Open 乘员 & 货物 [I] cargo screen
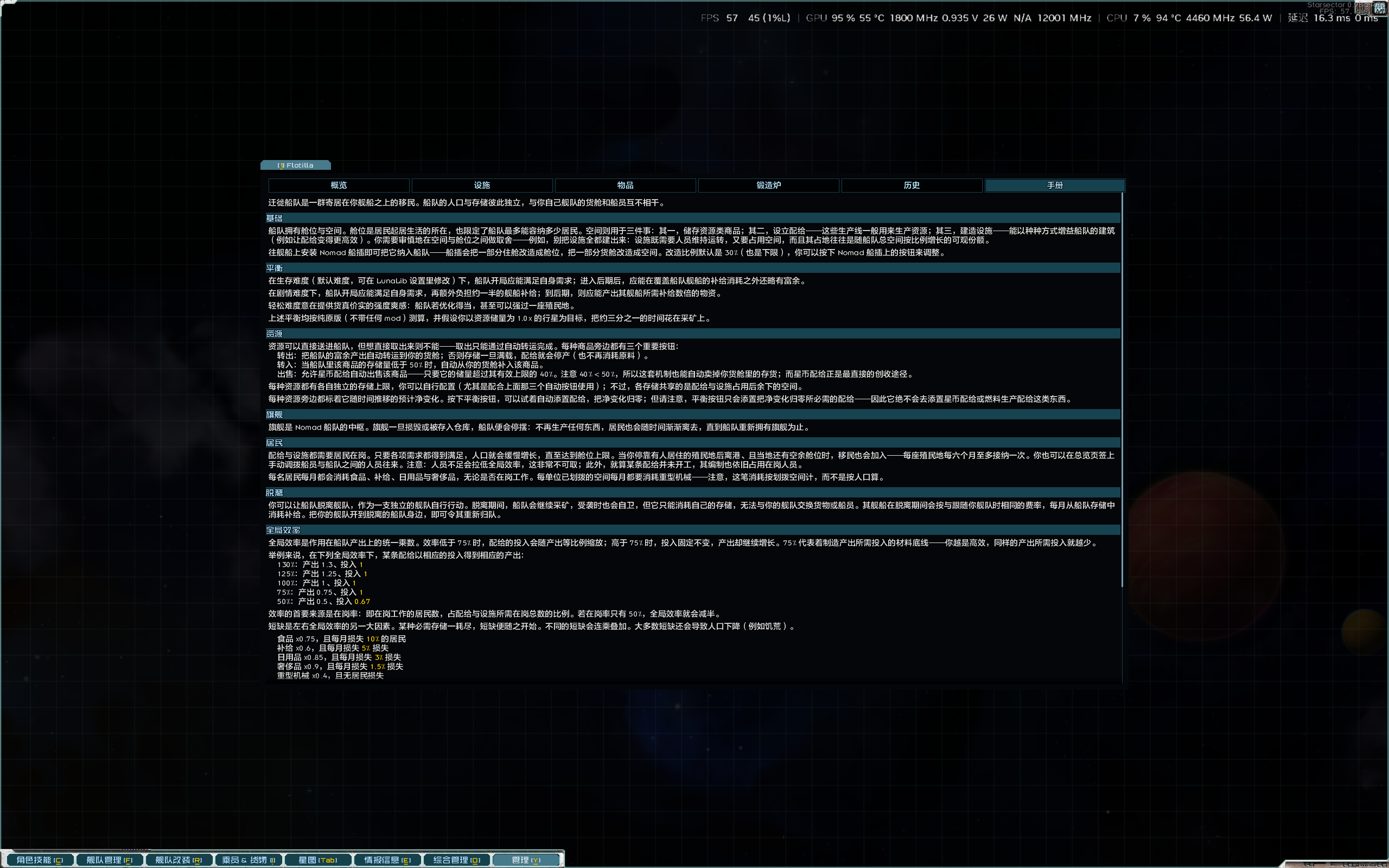Viewport: 1389px width, 868px height. pyautogui.click(x=248, y=859)
